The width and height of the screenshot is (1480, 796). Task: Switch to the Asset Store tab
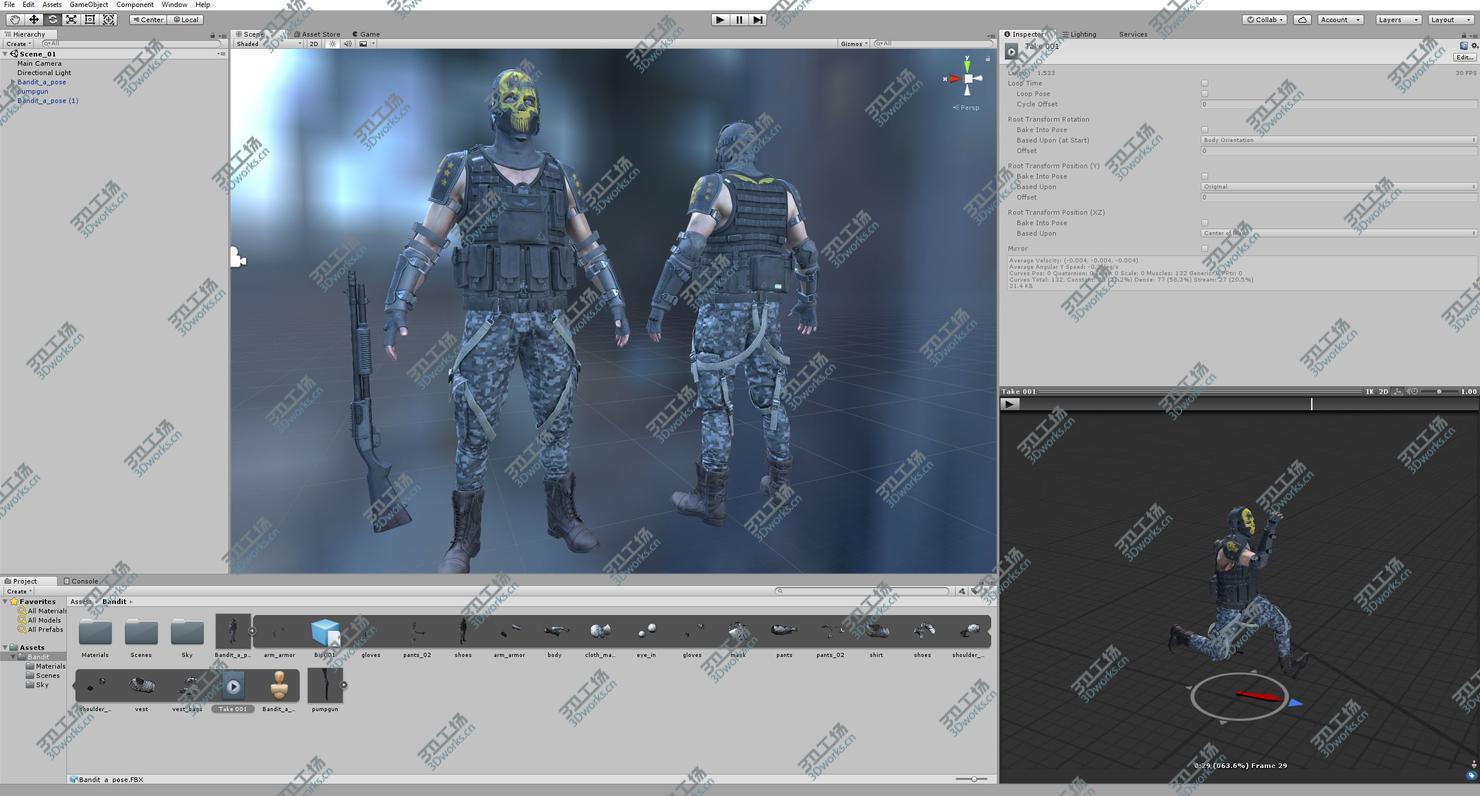tap(318, 34)
